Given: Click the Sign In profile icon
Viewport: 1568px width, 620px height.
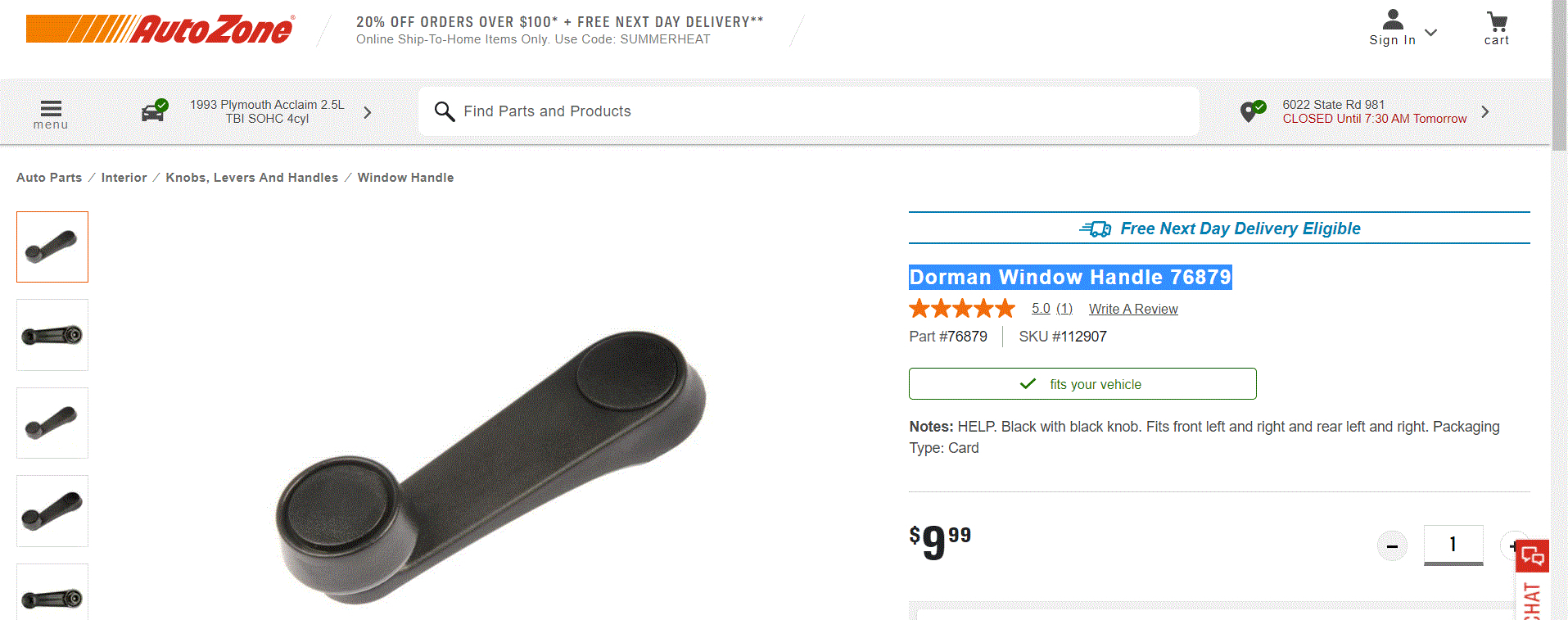Looking at the screenshot, I should tap(1392, 20).
